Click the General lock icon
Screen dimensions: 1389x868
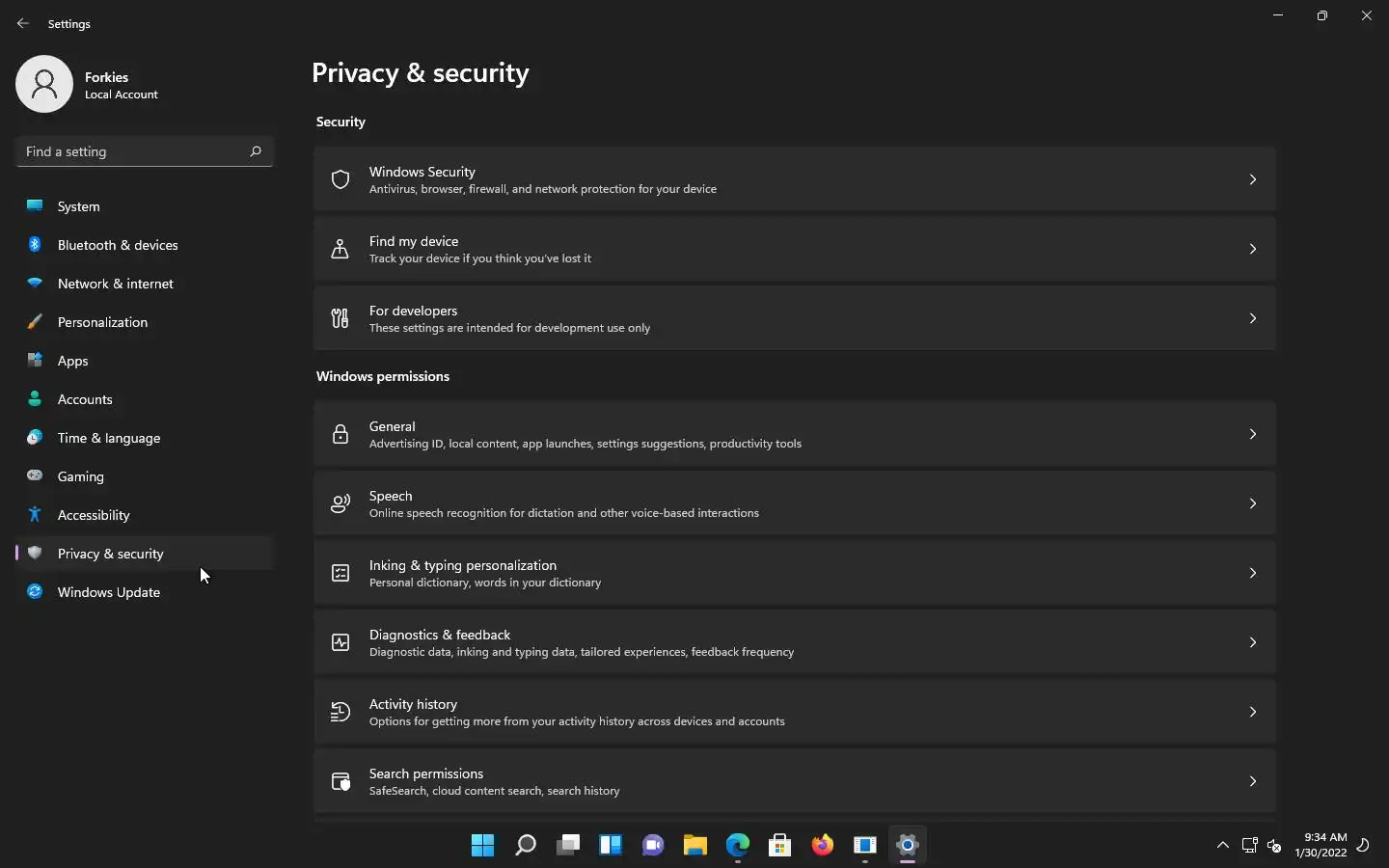tap(340, 434)
